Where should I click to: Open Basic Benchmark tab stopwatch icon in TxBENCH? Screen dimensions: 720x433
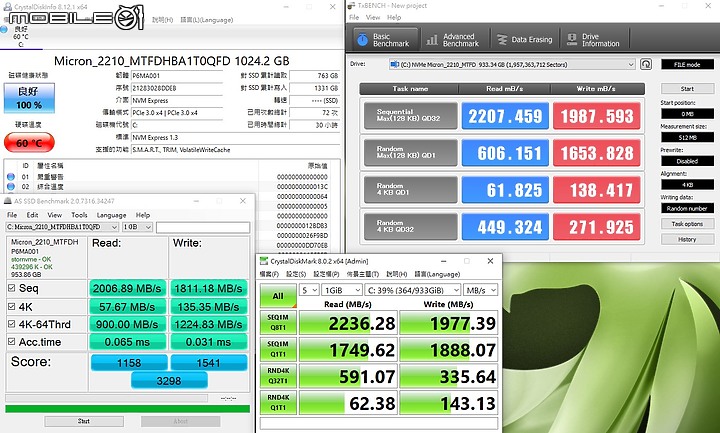[362, 40]
